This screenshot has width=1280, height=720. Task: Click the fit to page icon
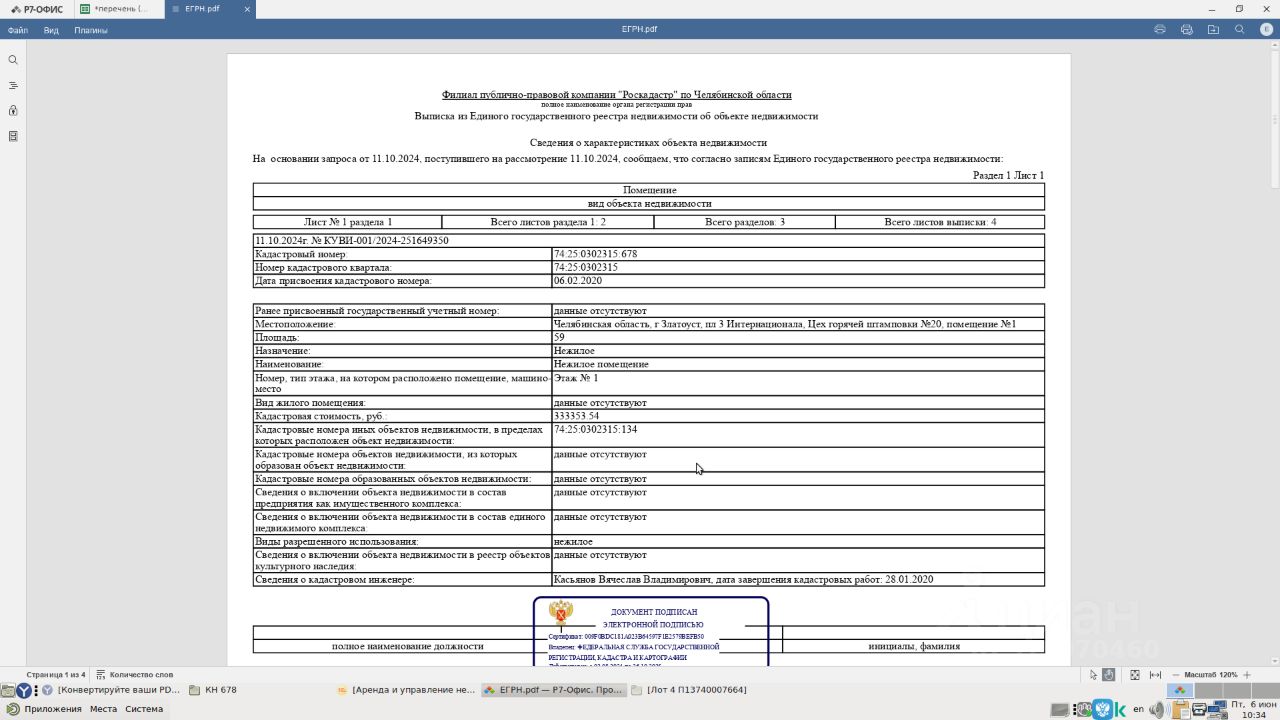coord(1135,675)
